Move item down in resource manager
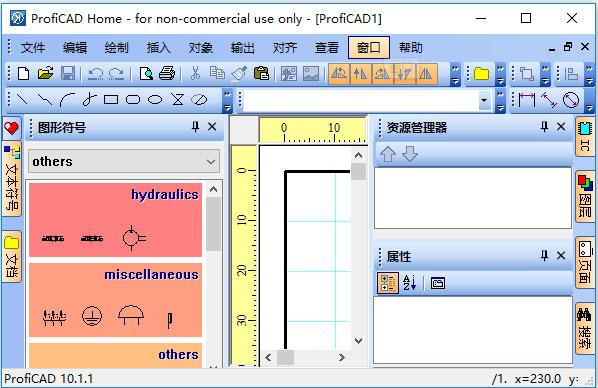Image resolution: width=598 pixels, height=388 pixels. tap(410, 154)
